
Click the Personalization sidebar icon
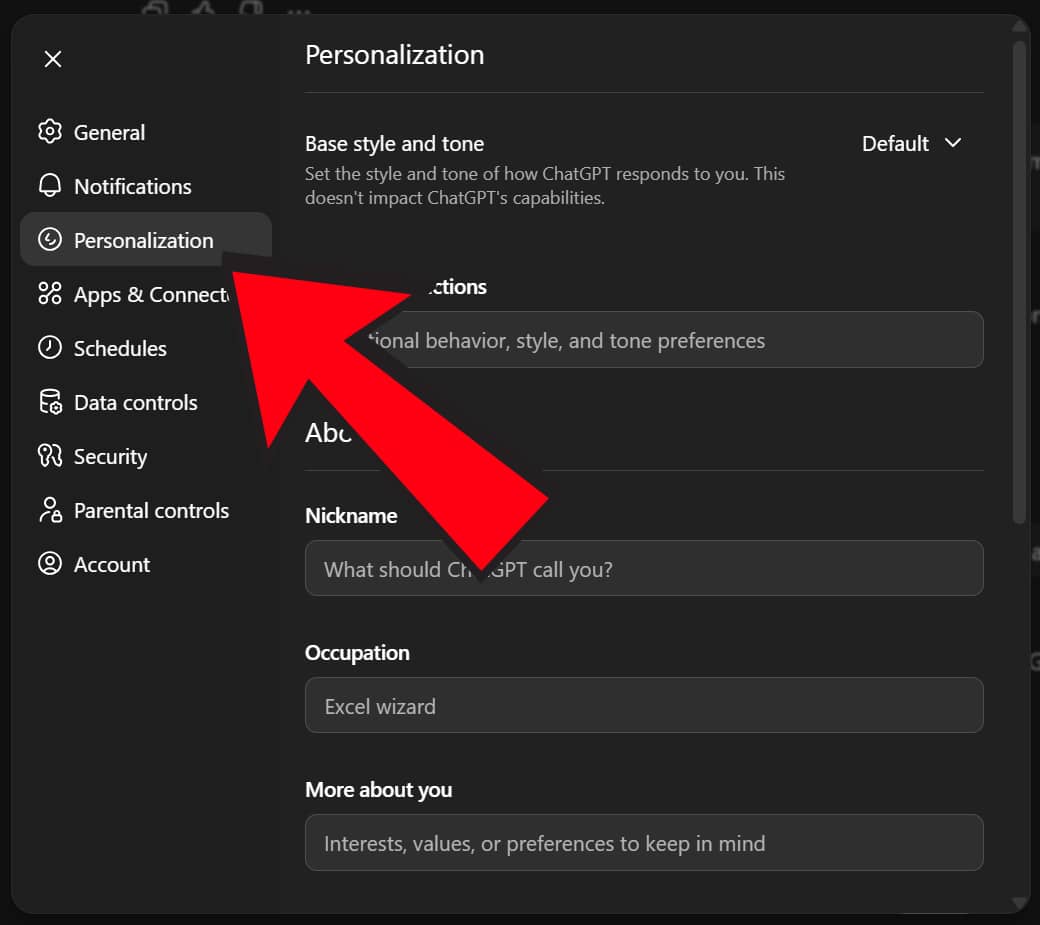tap(50, 240)
